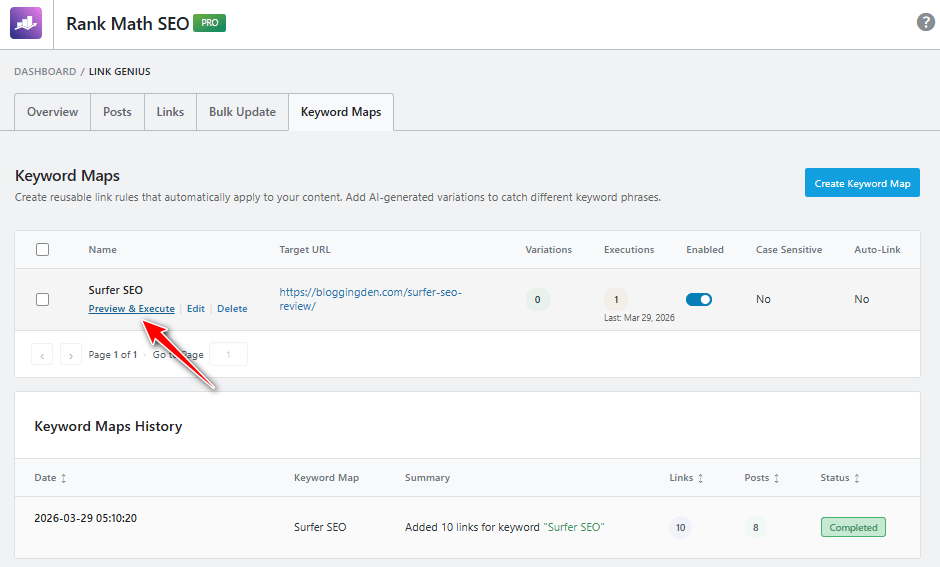This screenshot has height=567, width=940.
Task: Click the Name column header
Action: [103, 249]
